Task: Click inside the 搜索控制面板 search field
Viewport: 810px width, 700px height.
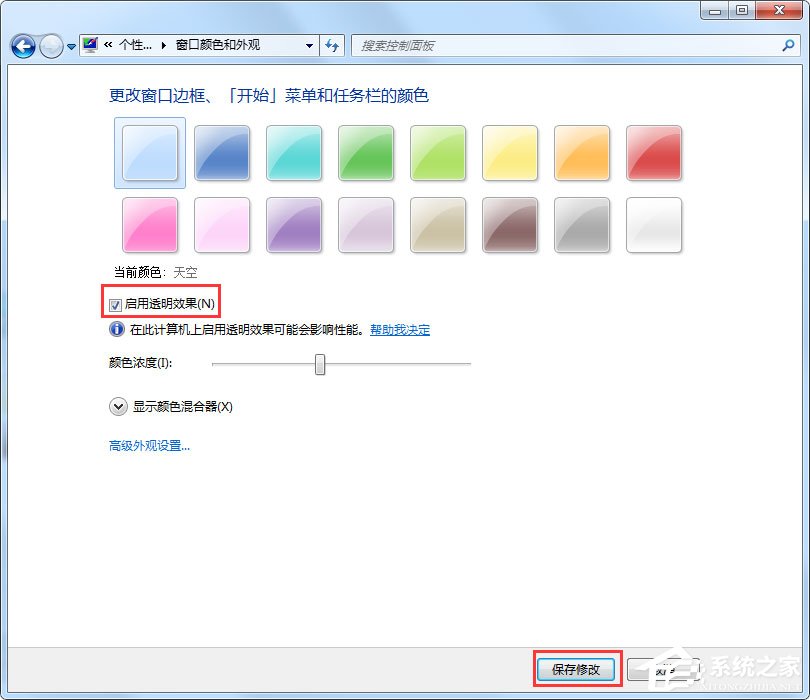Action: [x=500, y=46]
